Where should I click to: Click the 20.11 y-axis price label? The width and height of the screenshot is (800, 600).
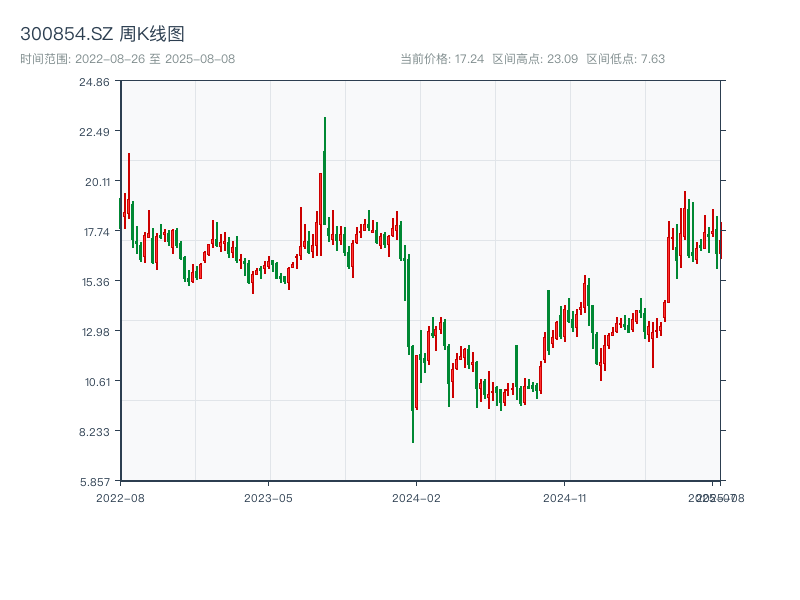click(x=95, y=182)
